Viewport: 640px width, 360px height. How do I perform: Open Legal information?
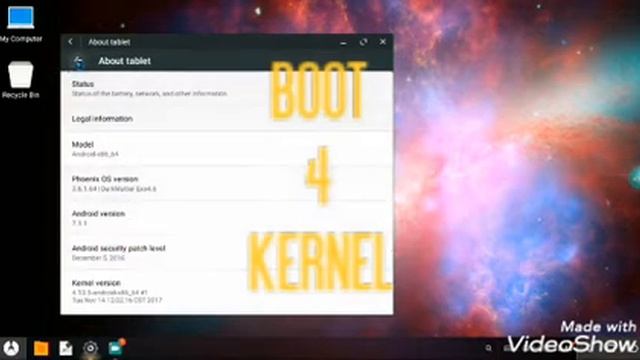(x=227, y=119)
